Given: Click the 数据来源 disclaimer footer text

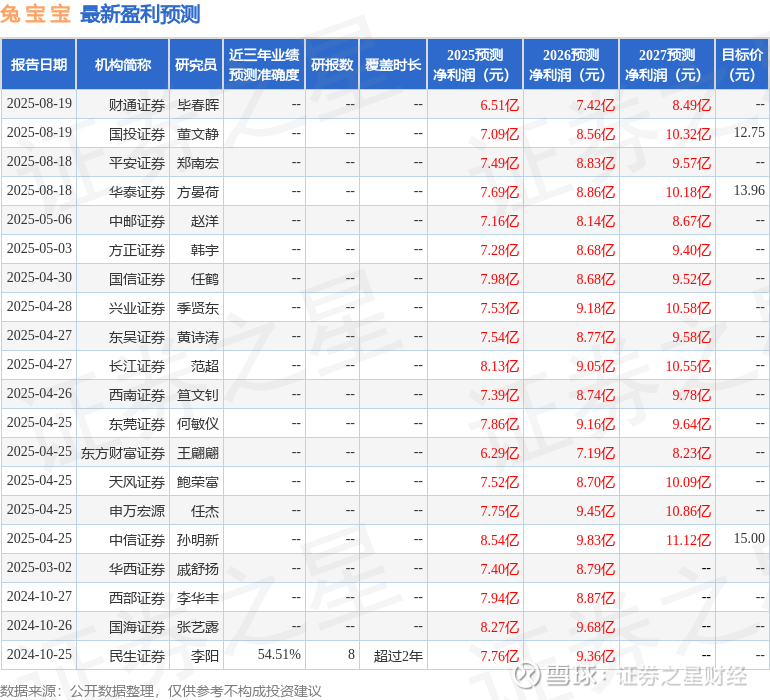Looking at the screenshot, I should point(161,691).
